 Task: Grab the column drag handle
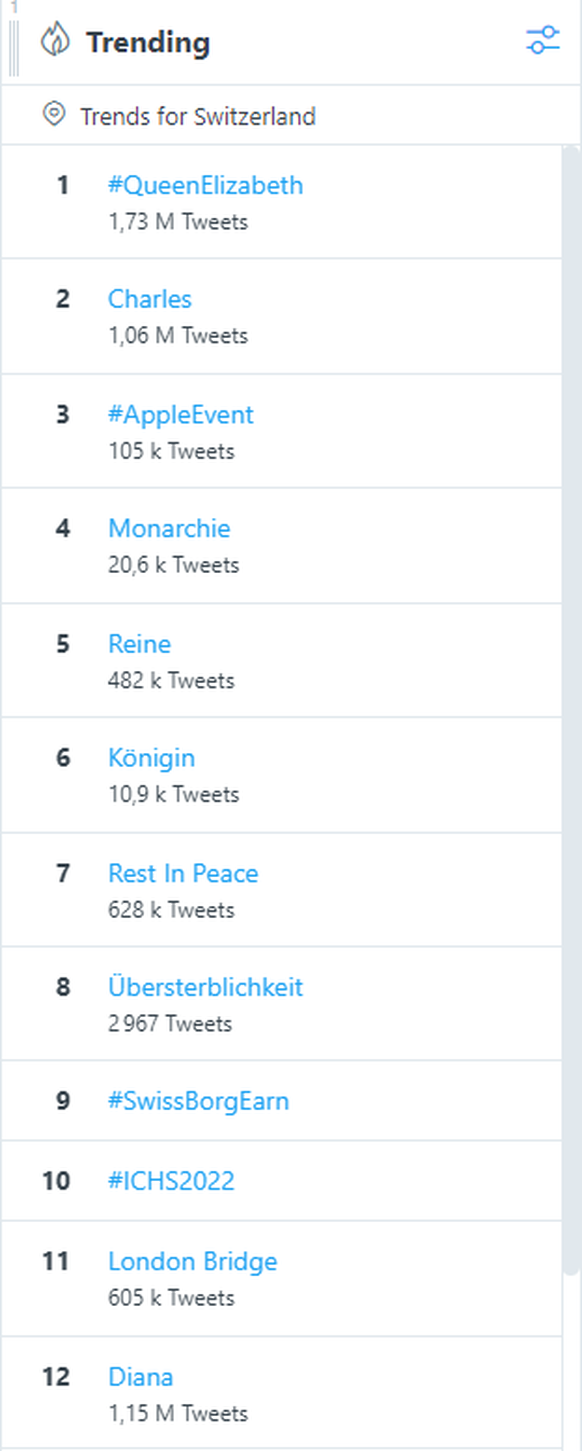[x=14, y=47]
